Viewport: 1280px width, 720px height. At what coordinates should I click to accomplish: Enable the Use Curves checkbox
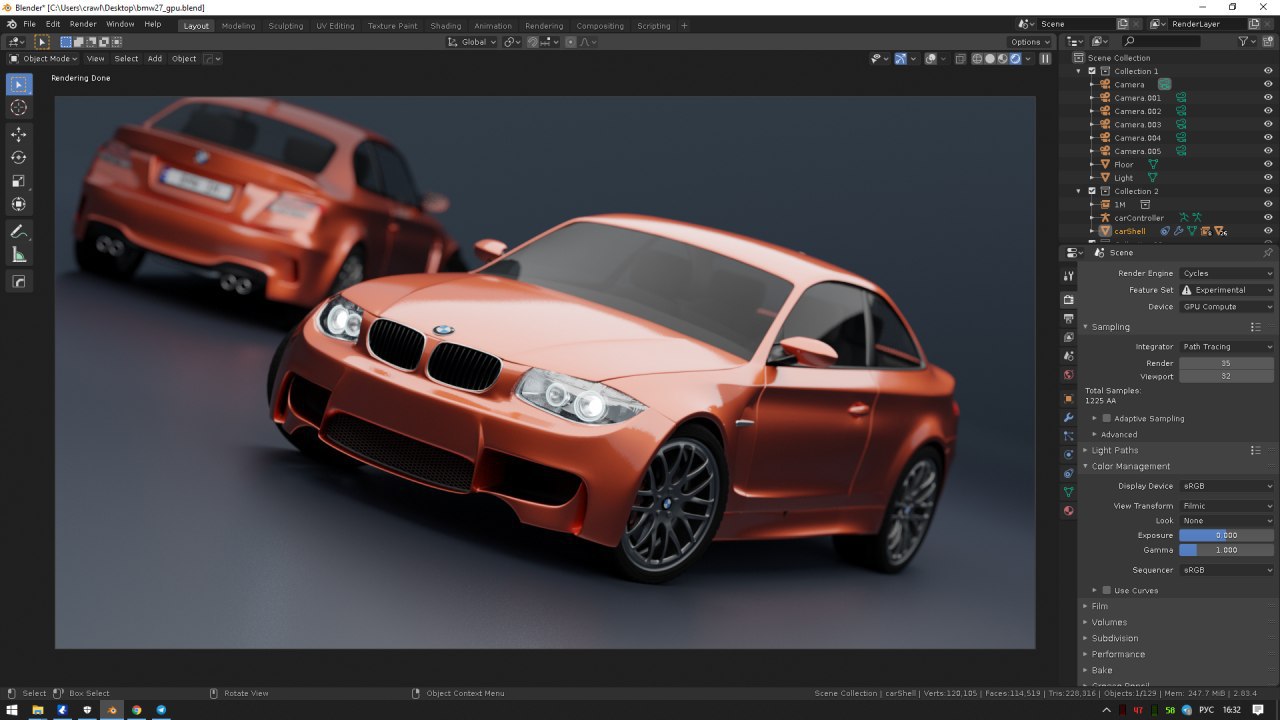pos(1107,590)
